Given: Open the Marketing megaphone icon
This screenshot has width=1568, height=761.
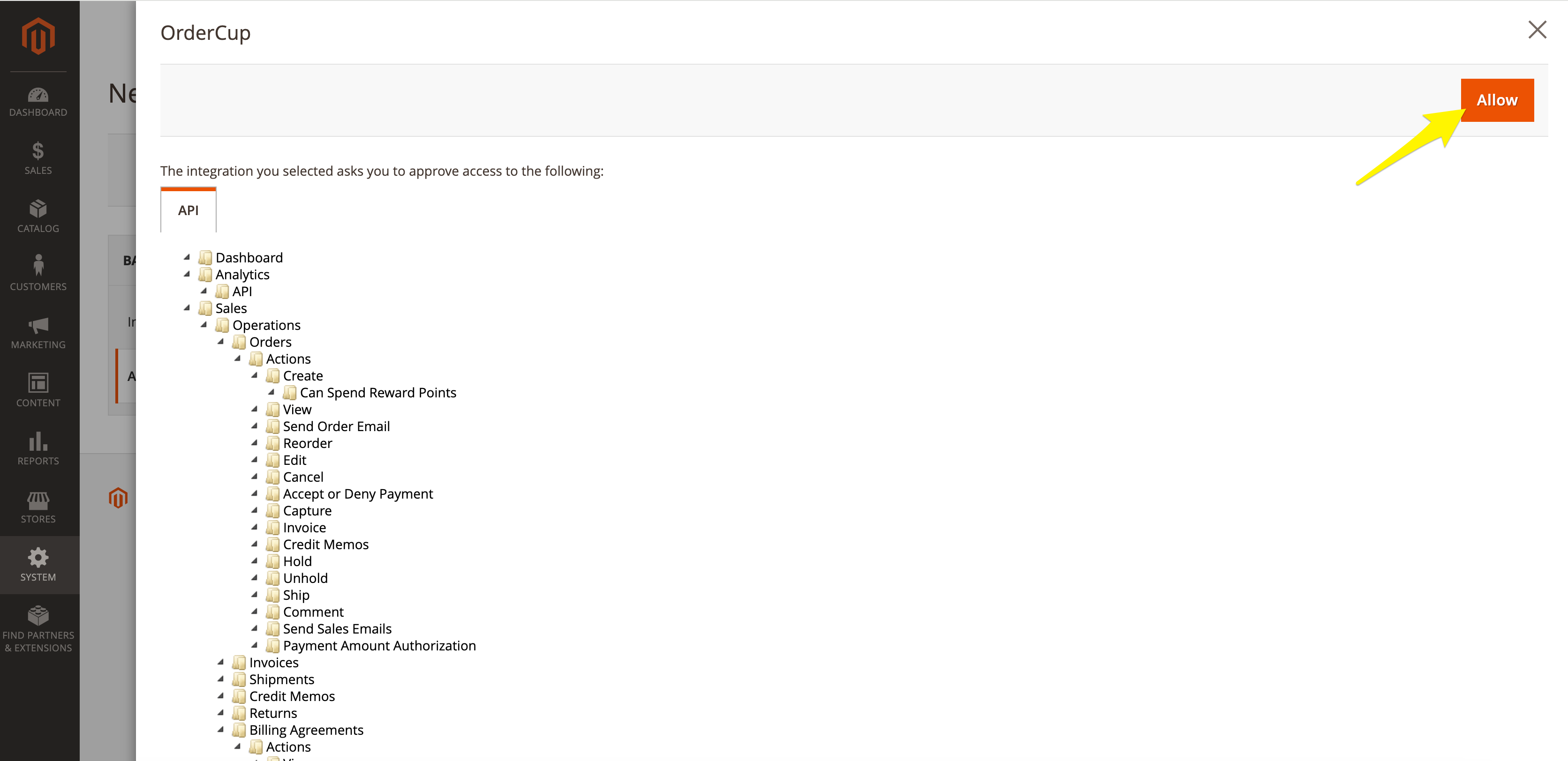Looking at the screenshot, I should (x=38, y=325).
